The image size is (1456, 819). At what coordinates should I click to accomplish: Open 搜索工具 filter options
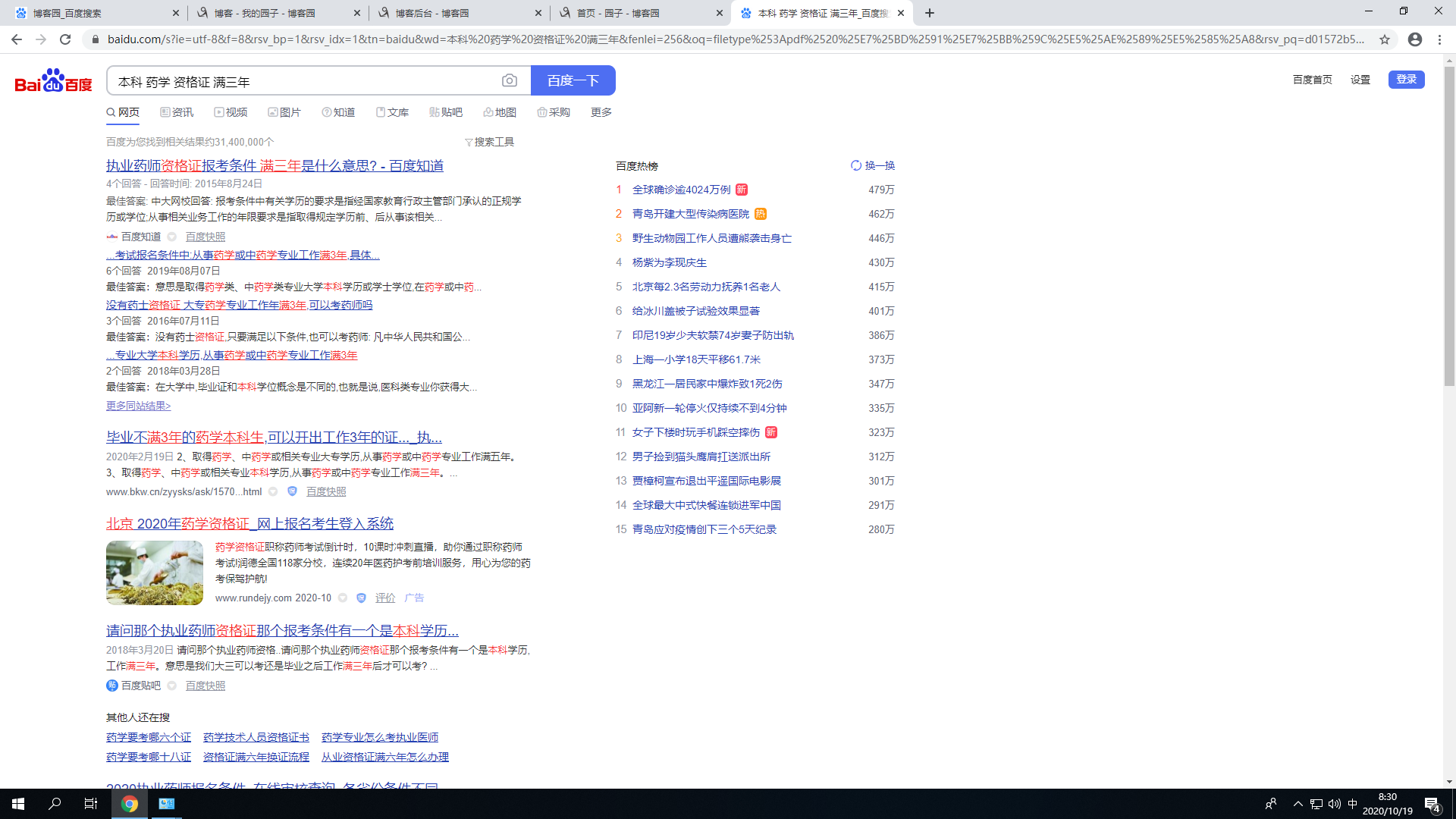click(489, 142)
